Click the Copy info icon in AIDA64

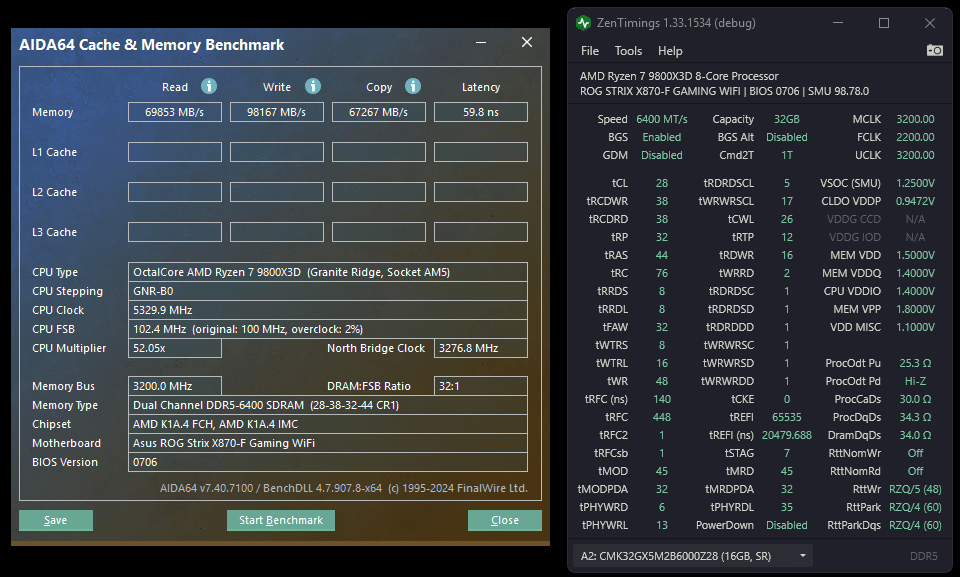click(413, 86)
